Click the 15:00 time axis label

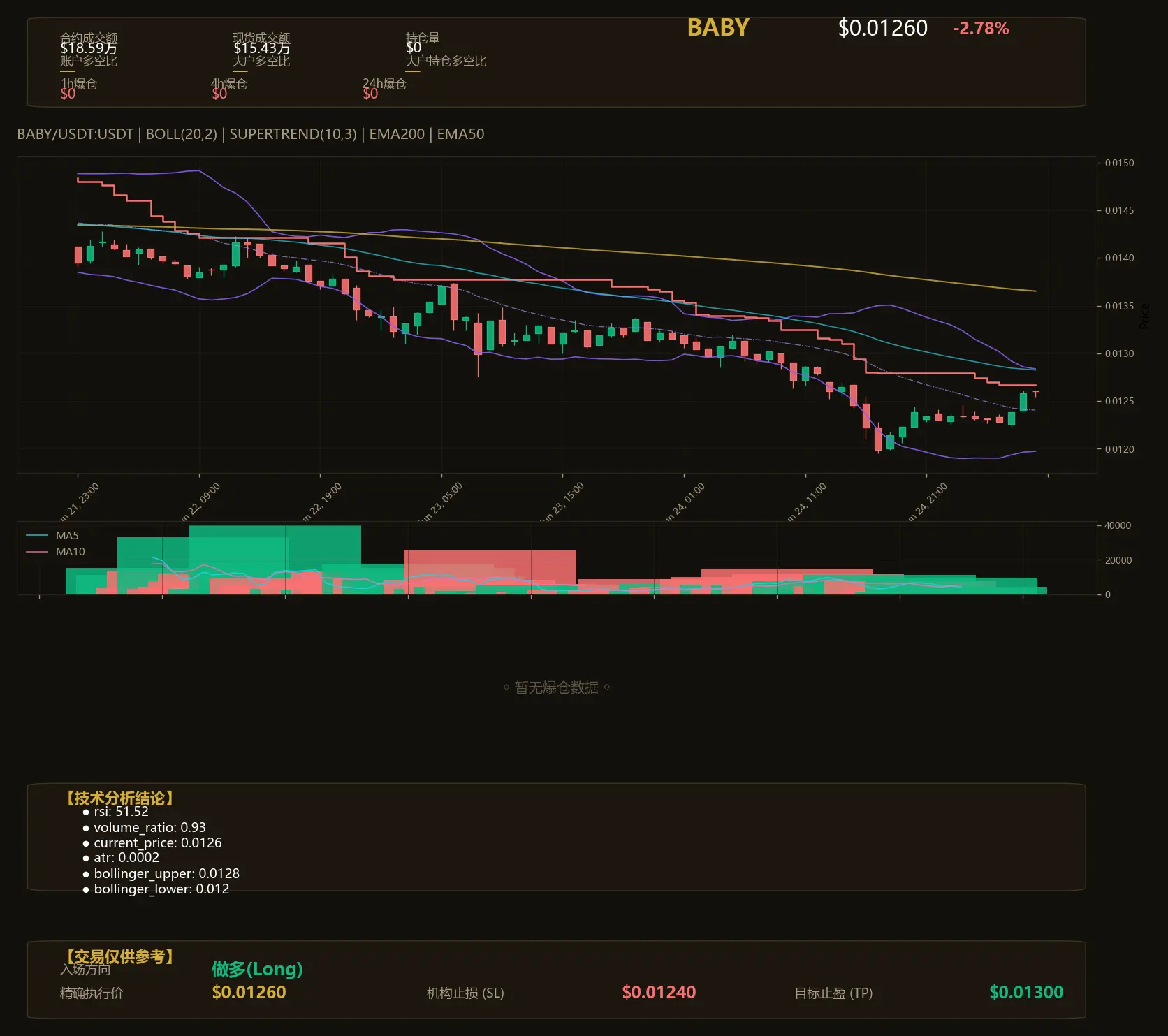564,503
